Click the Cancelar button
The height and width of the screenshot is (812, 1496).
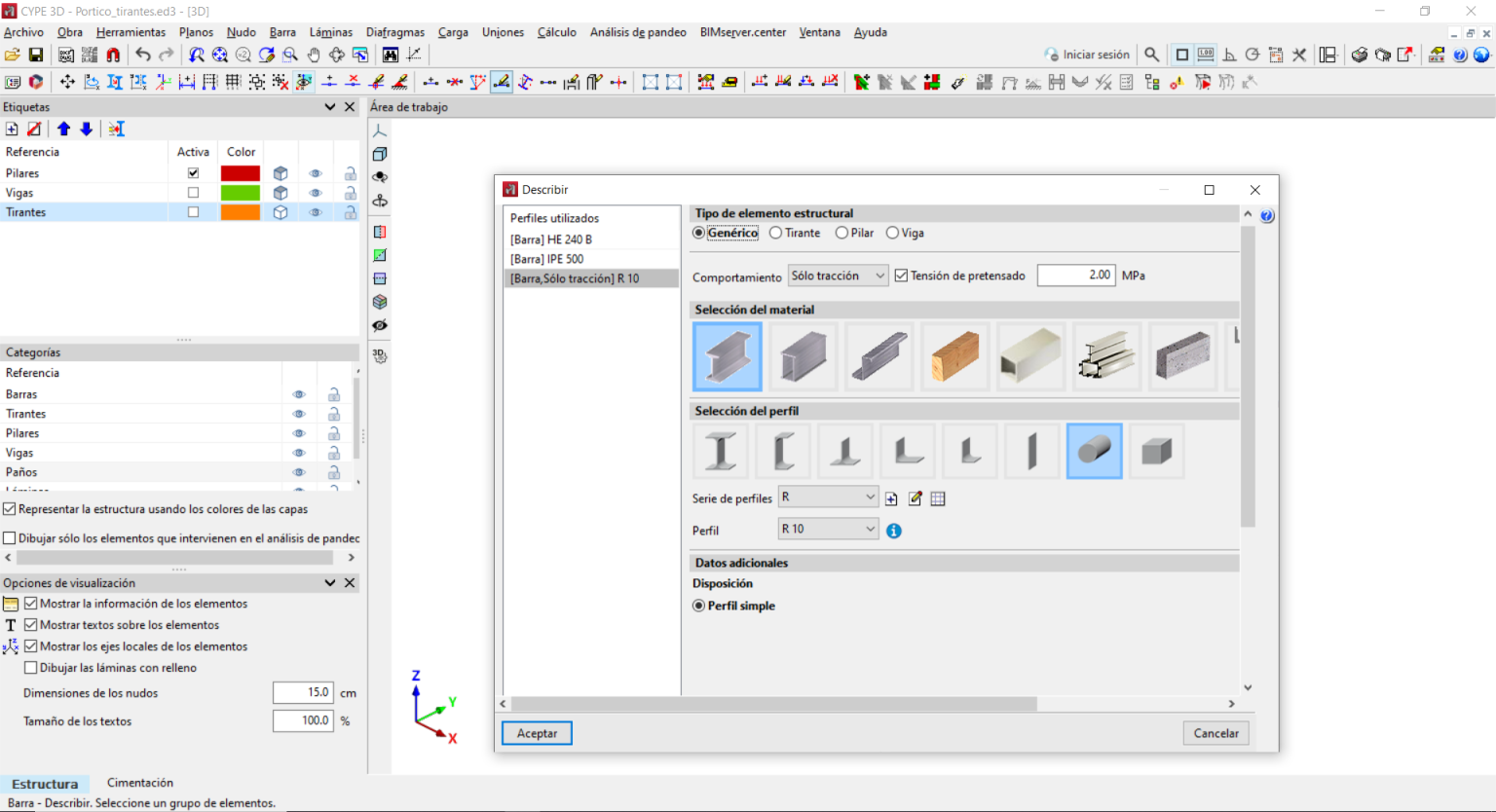click(1216, 733)
